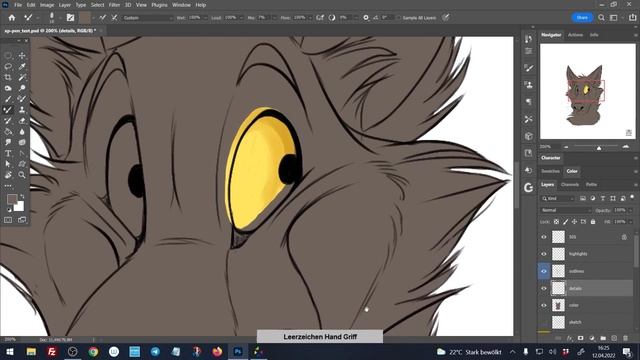Viewport: 640px width, 360px height.
Task: Select the Lasso tool
Action: 8,67
